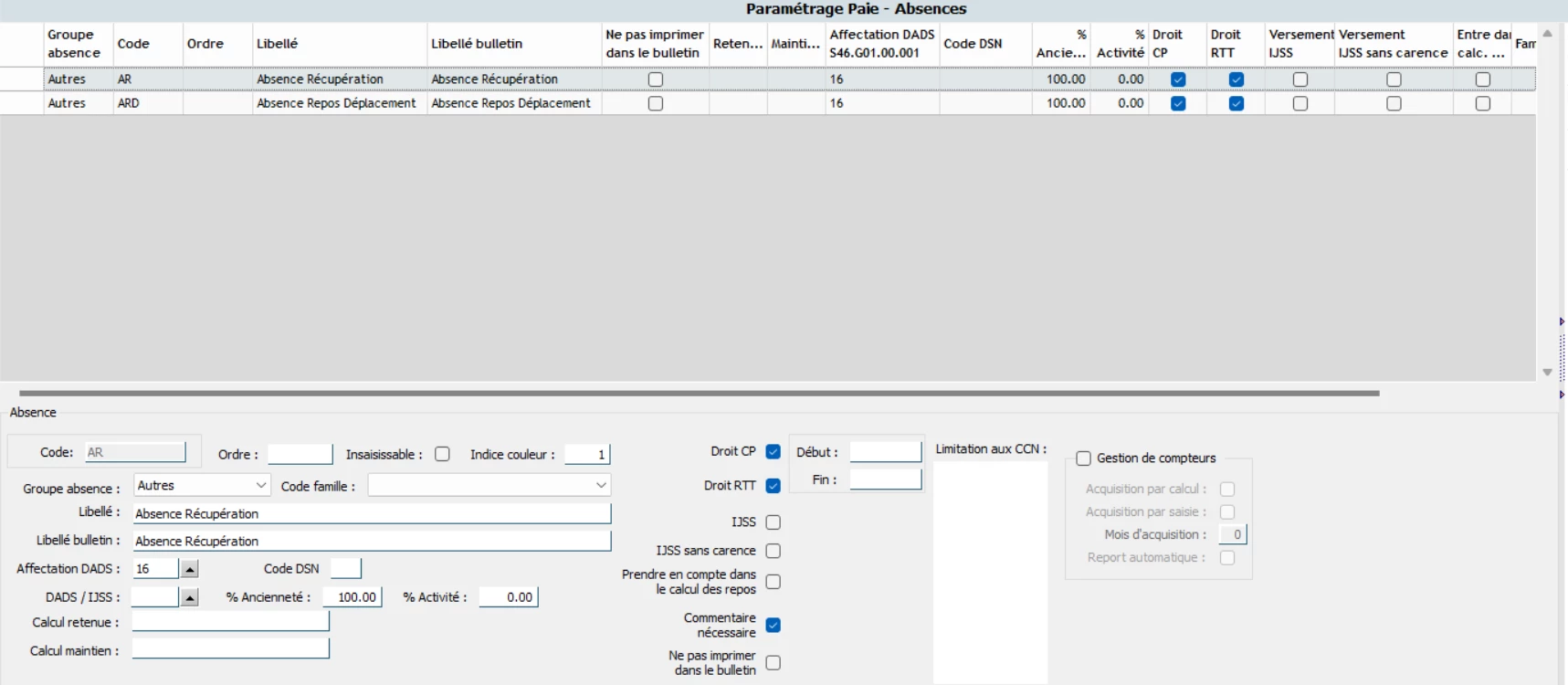This screenshot has width=1568, height=685.
Task: Click the Ordre column header
Action: coord(217,44)
